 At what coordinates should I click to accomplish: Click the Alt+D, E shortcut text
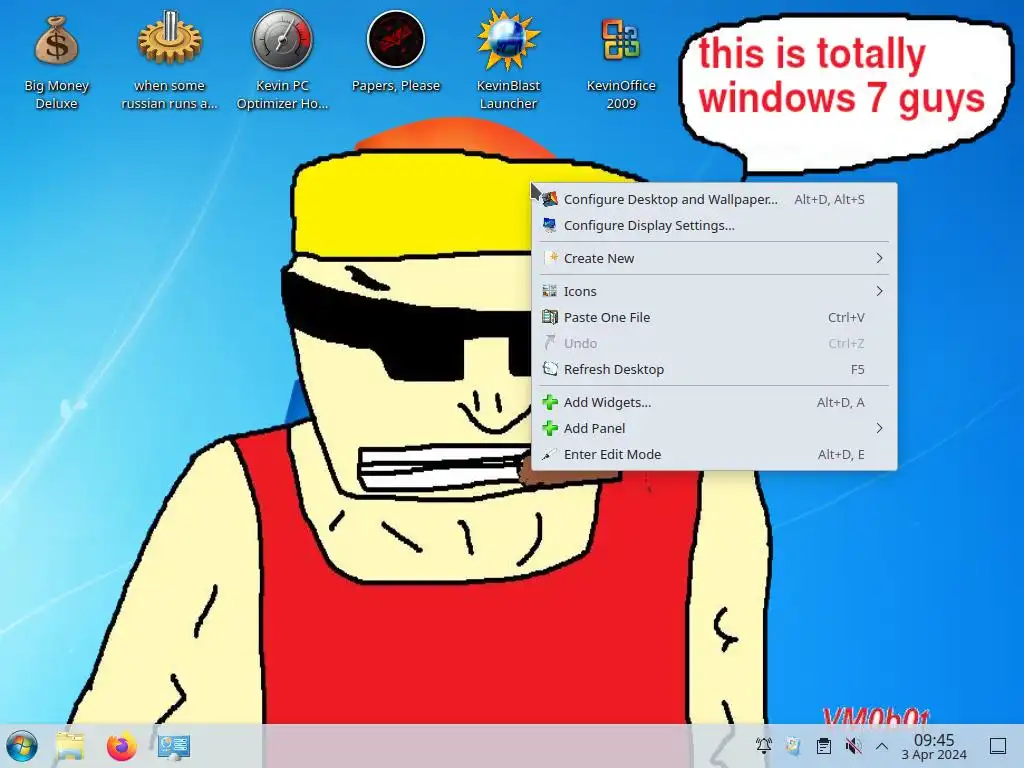[x=841, y=455]
